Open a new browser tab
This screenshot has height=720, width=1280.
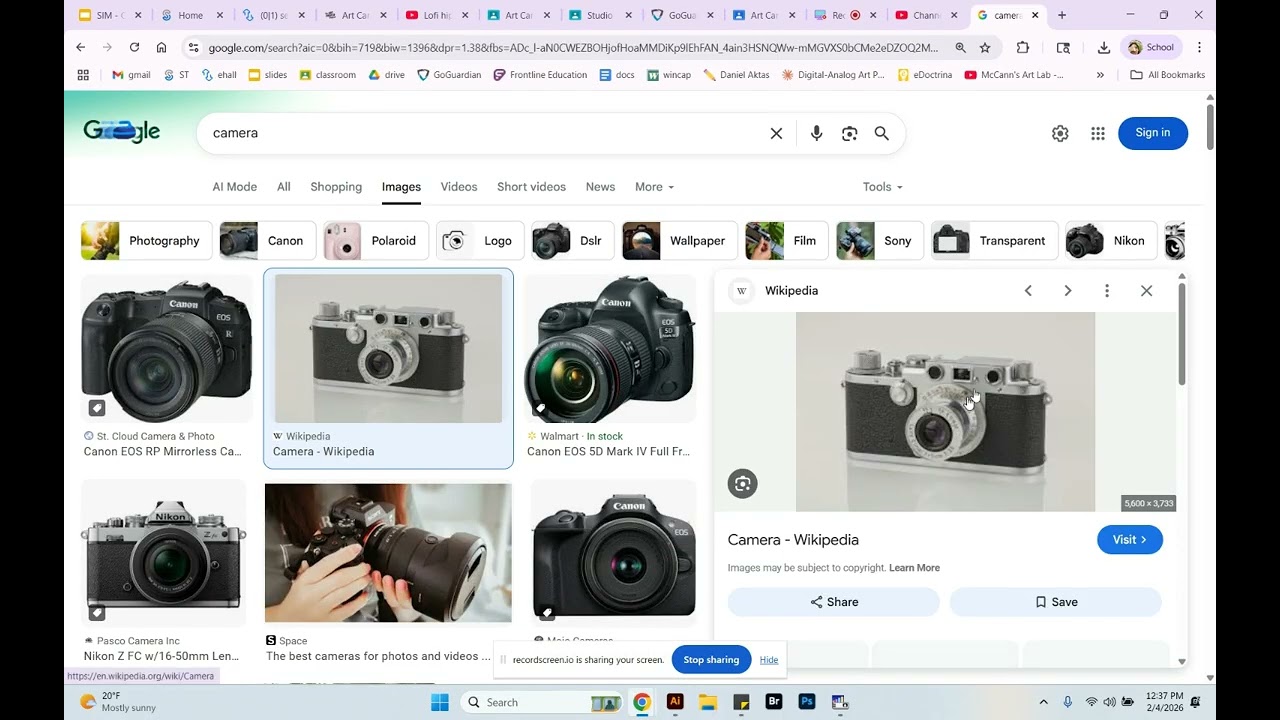[x=1062, y=15]
